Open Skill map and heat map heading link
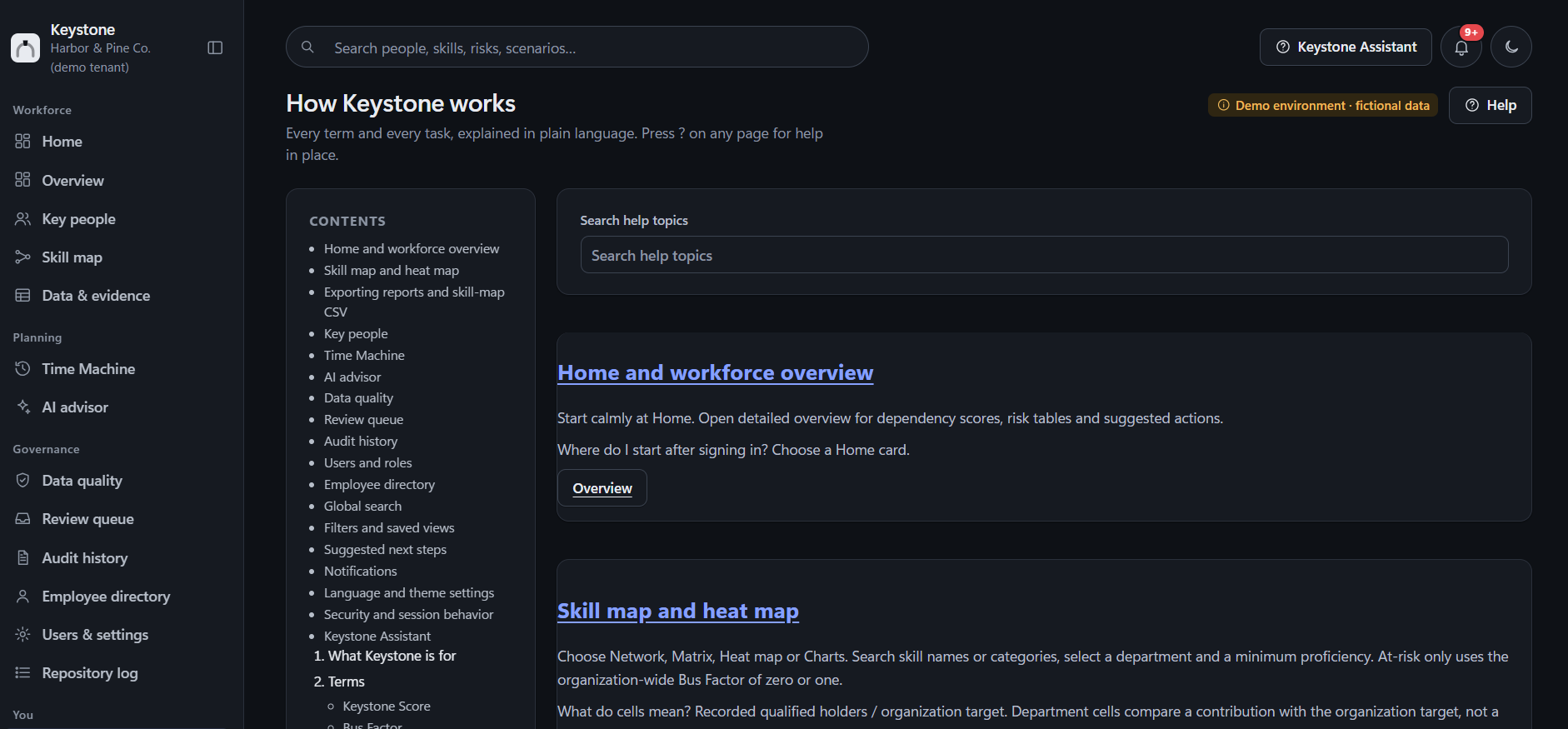The height and width of the screenshot is (729, 1568). (x=677, y=611)
